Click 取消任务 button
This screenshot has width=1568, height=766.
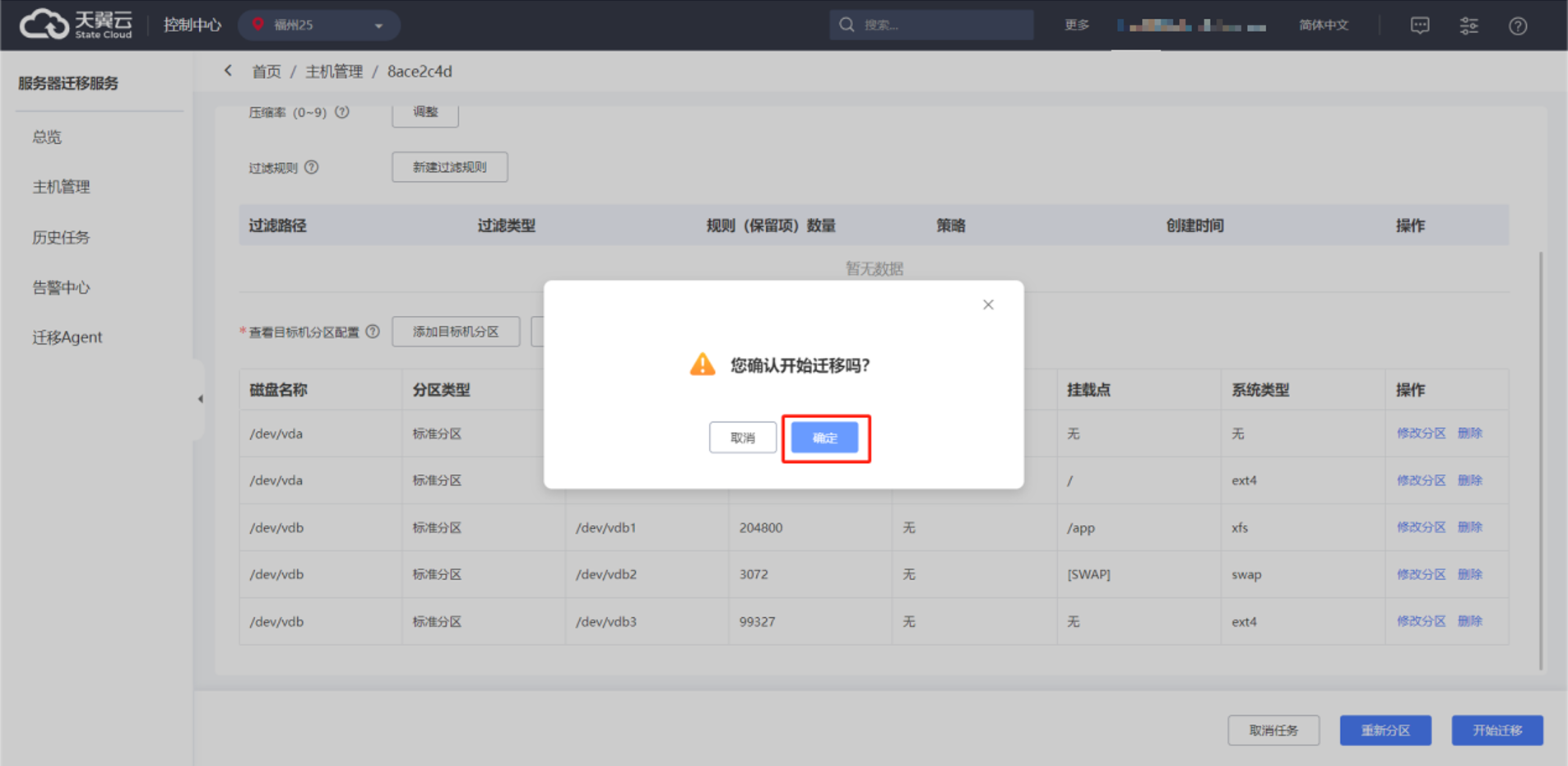tap(1273, 730)
